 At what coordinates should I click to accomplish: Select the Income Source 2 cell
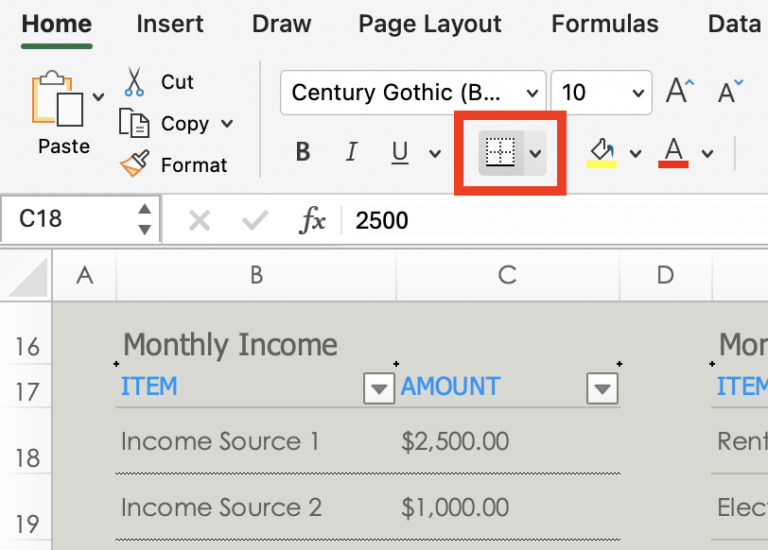tap(256, 507)
